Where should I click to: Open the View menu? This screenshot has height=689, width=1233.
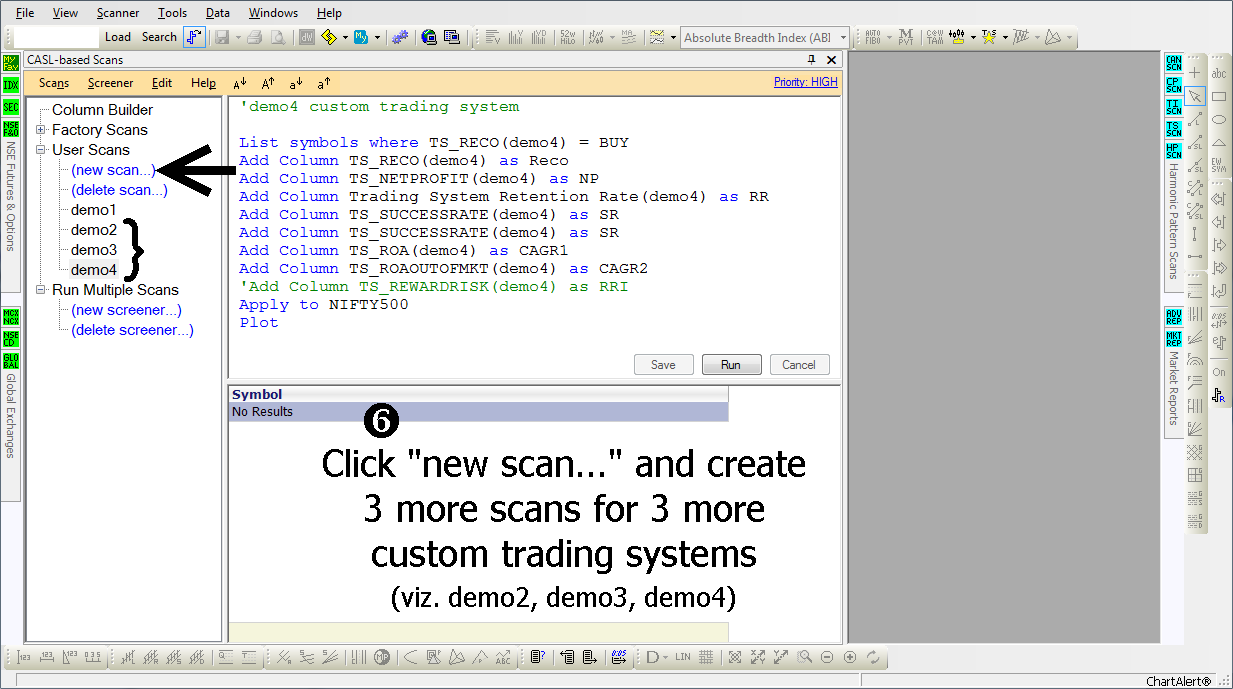pyautogui.click(x=65, y=13)
